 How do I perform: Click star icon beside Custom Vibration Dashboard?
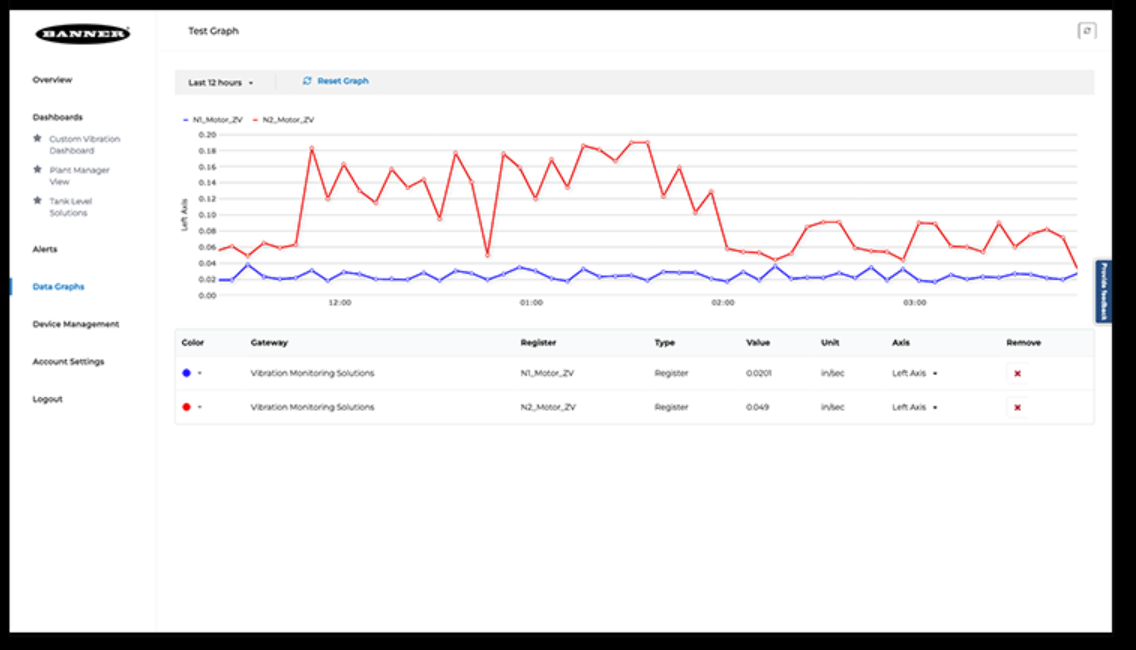pos(38,139)
